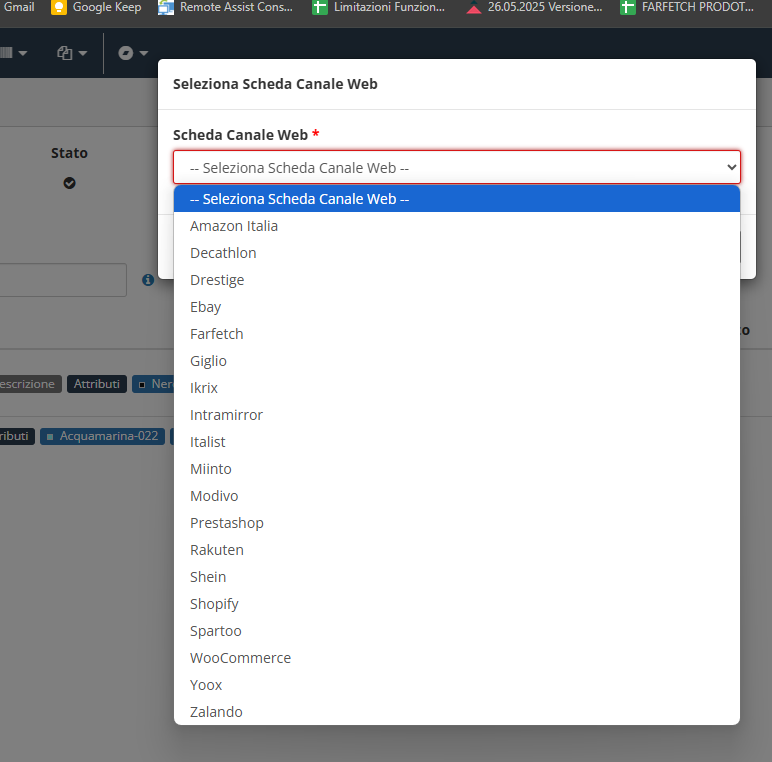772x762 pixels.
Task: Open the copy documents toolbar dropdown
Action: 72,53
